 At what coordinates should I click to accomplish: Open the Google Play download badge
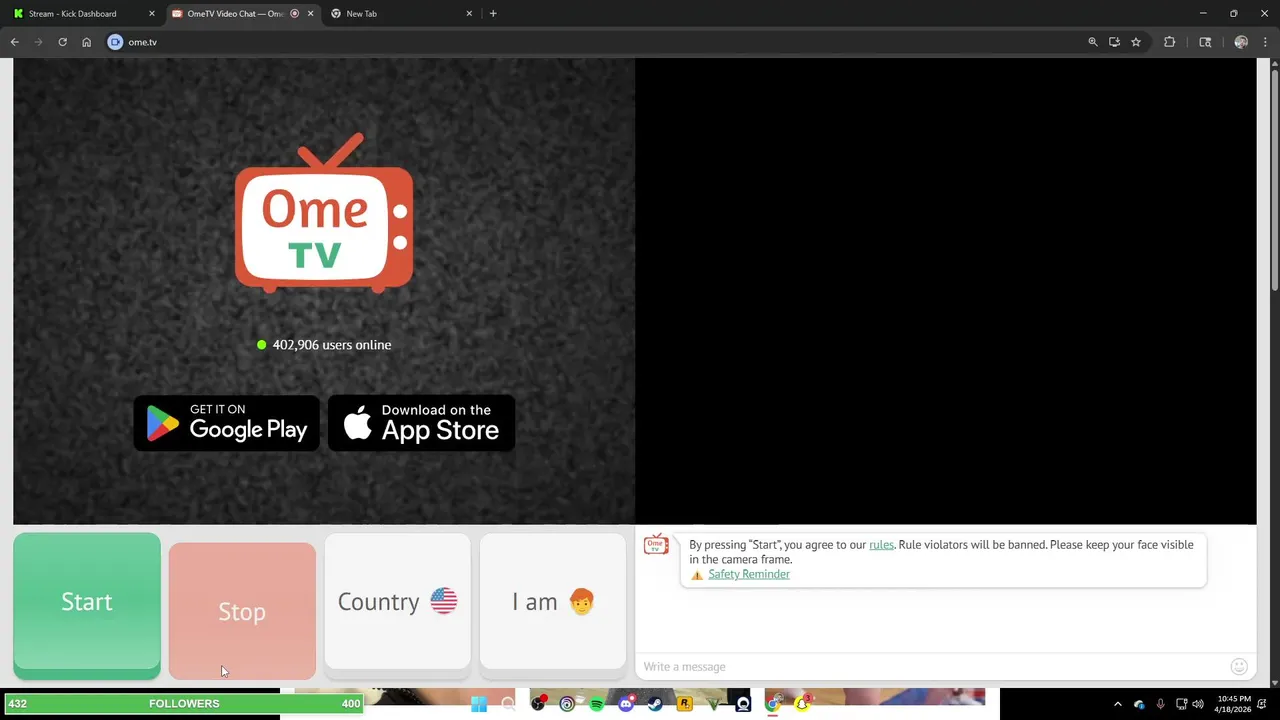point(227,423)
